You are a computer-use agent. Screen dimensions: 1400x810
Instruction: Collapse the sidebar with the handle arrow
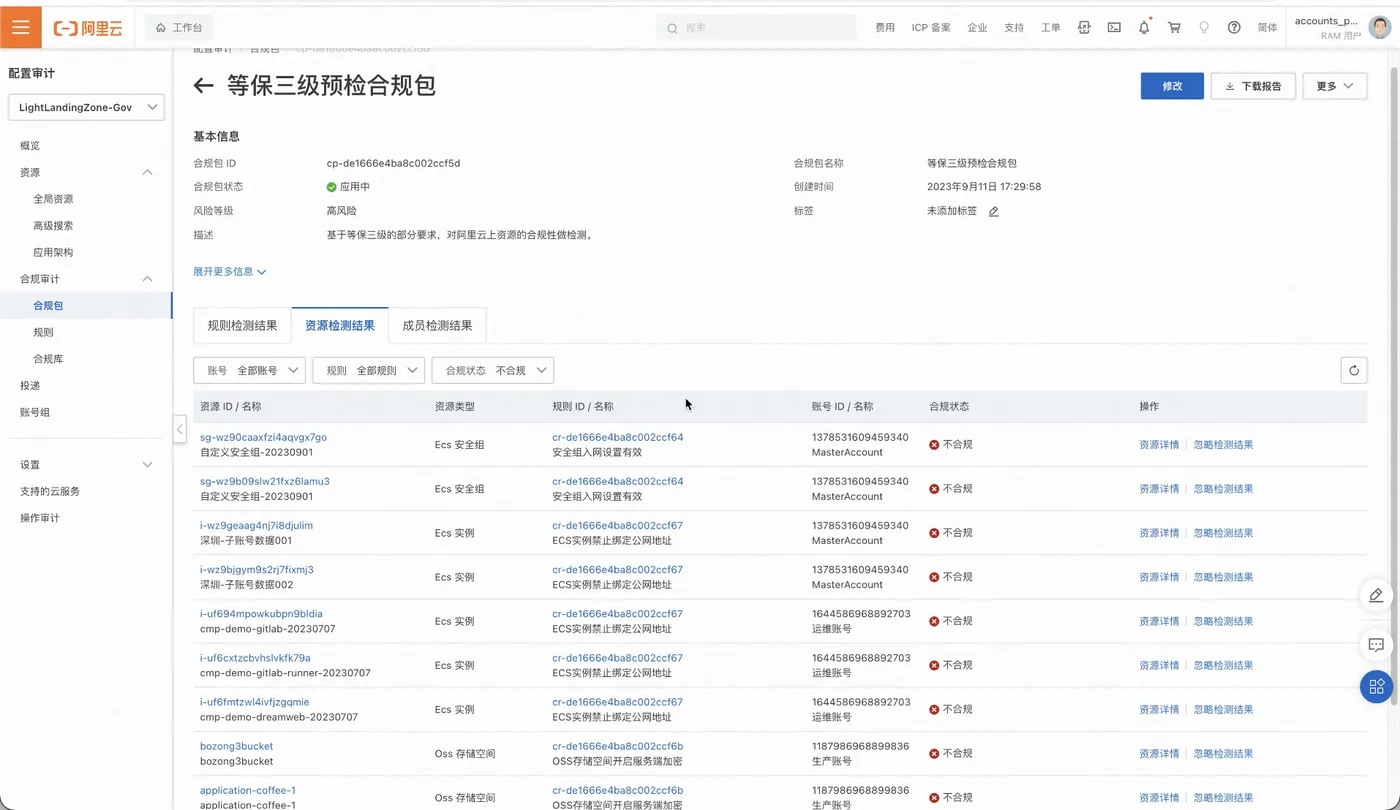pos(179,430)
